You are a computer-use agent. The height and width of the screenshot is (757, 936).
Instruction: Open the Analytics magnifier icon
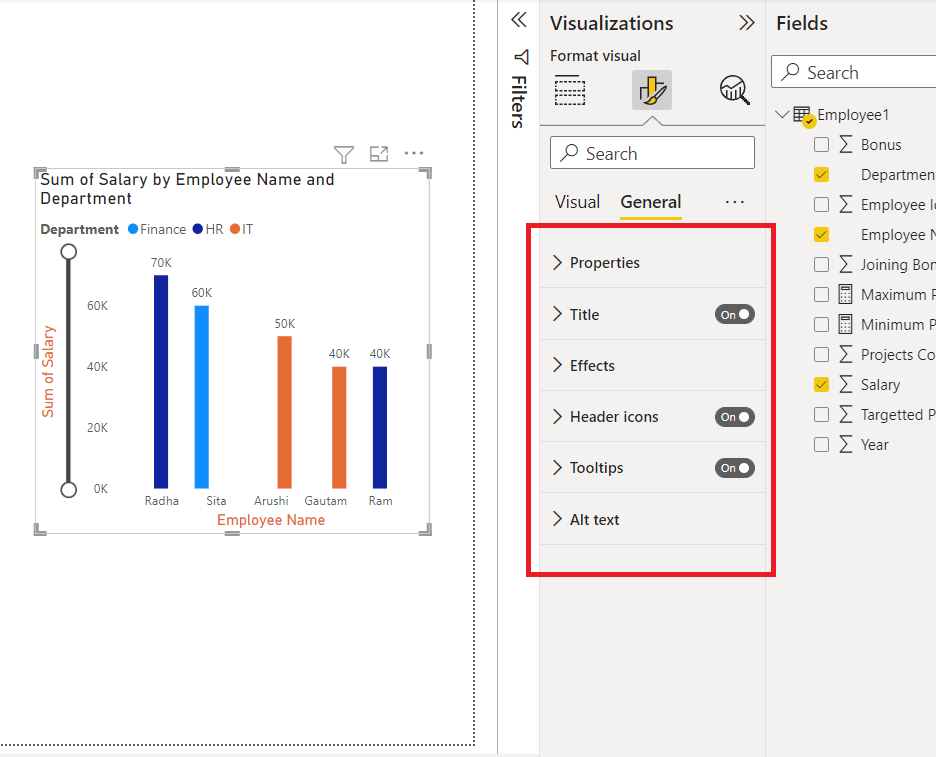click(734, 90)
